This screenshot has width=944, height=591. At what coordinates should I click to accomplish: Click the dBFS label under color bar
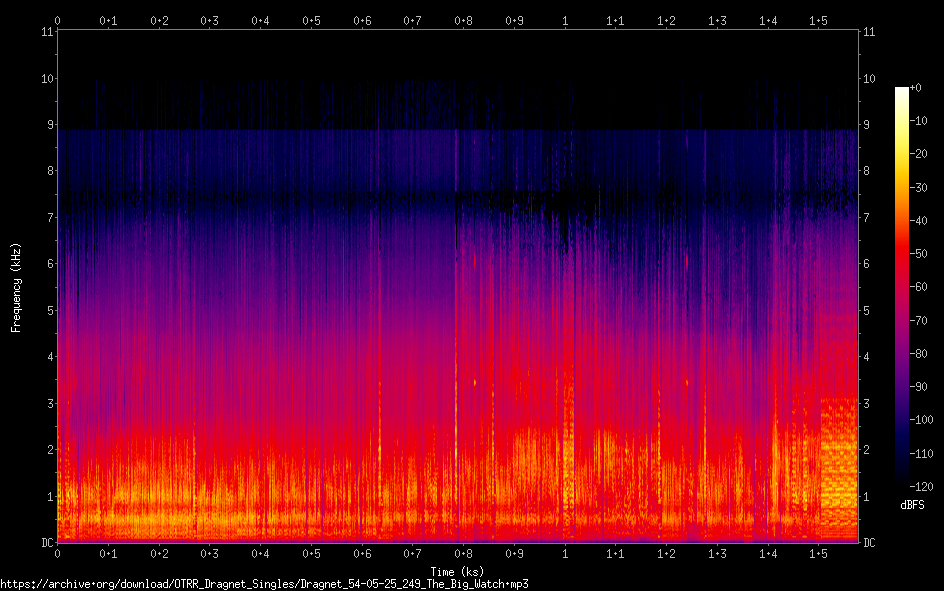[x=912, y=505]
